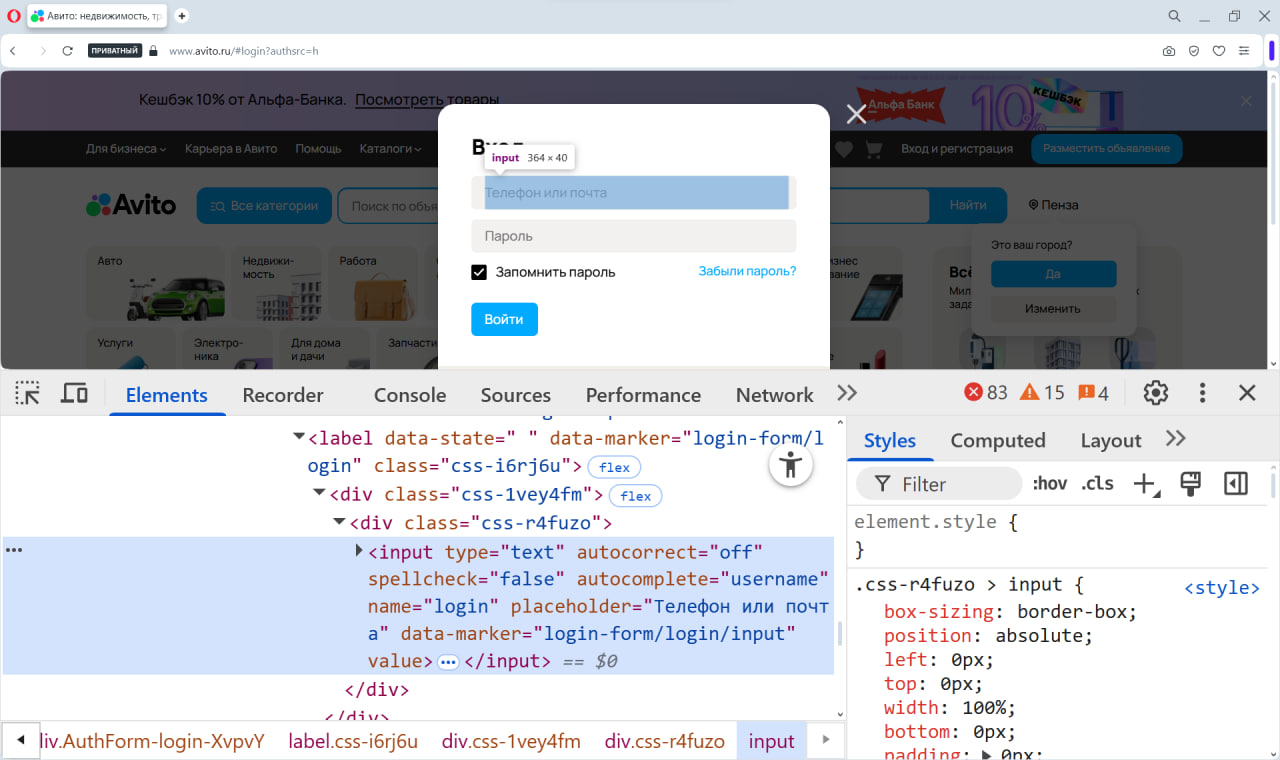Click the favorites heart icon in Avito header
Screen dimensions: 1280x760
coord(844,149)
